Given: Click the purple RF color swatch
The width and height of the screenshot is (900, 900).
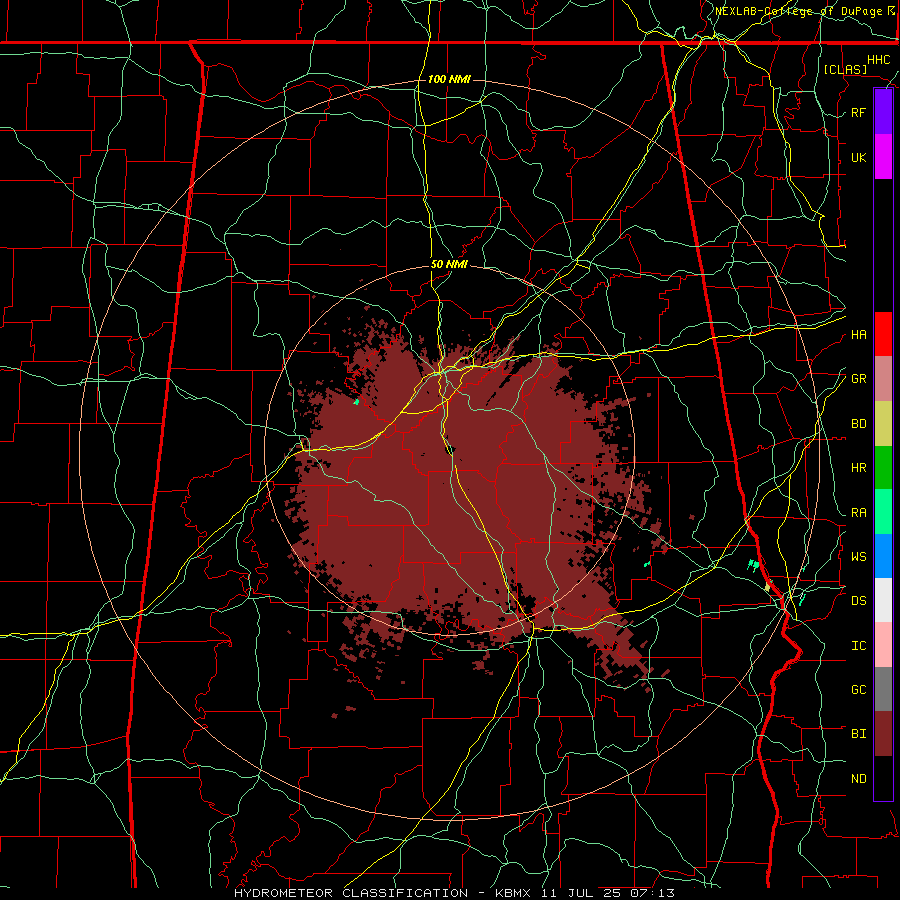Looking at the screenshot, I should pyautogui.click(x=883, y=112).
